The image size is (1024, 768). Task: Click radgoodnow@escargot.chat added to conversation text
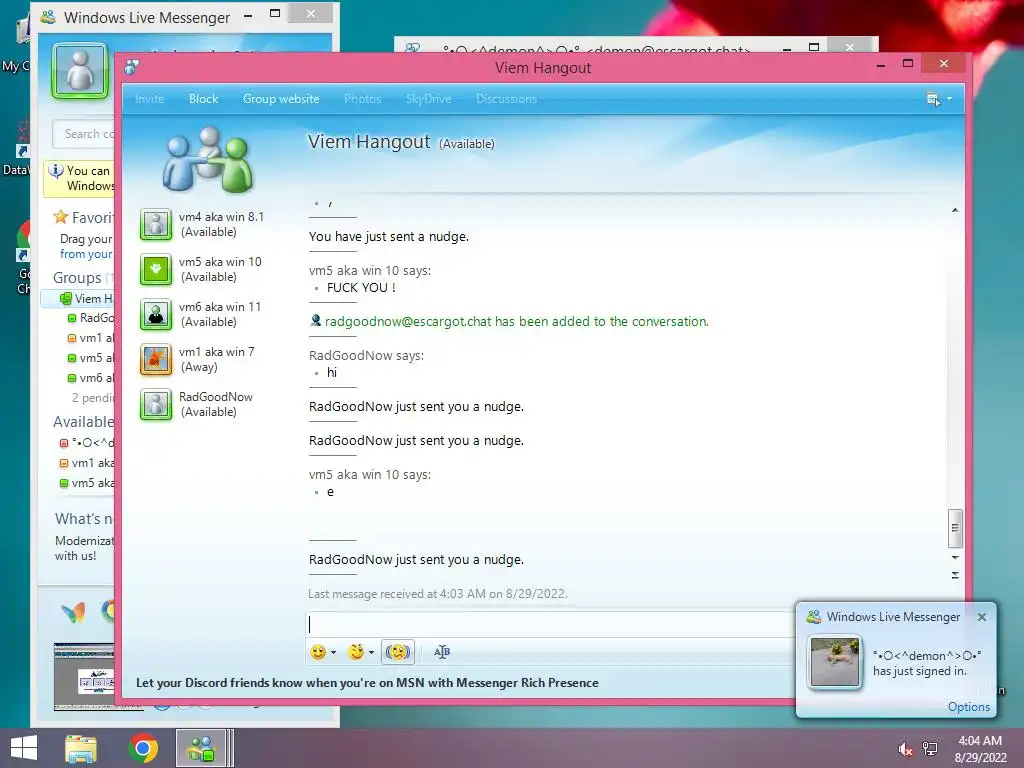click(516, 321)
